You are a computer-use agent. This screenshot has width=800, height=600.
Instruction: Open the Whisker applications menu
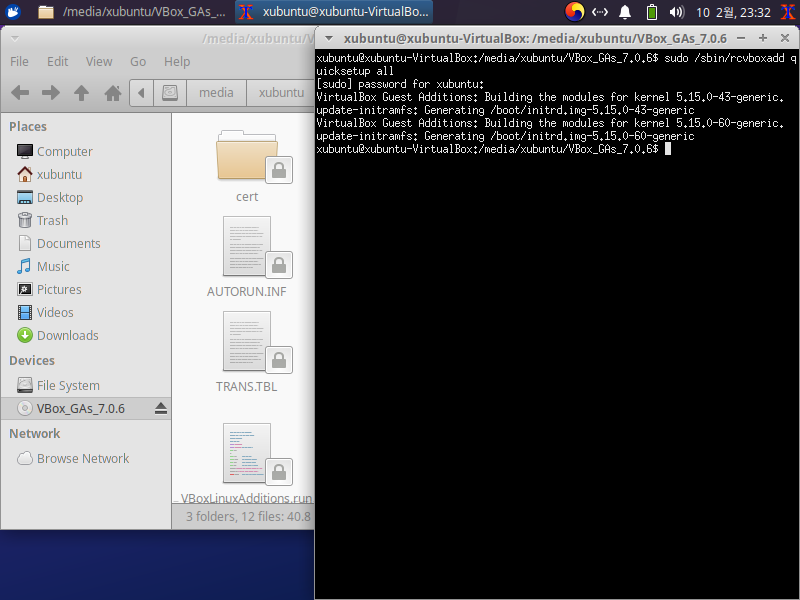point(13,11)
